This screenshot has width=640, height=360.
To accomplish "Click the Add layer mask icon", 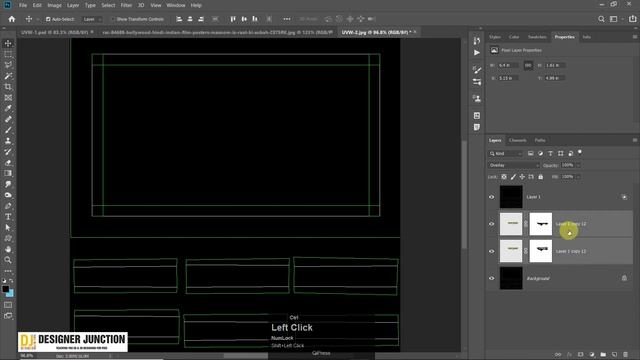I will [x=580, y=355].
